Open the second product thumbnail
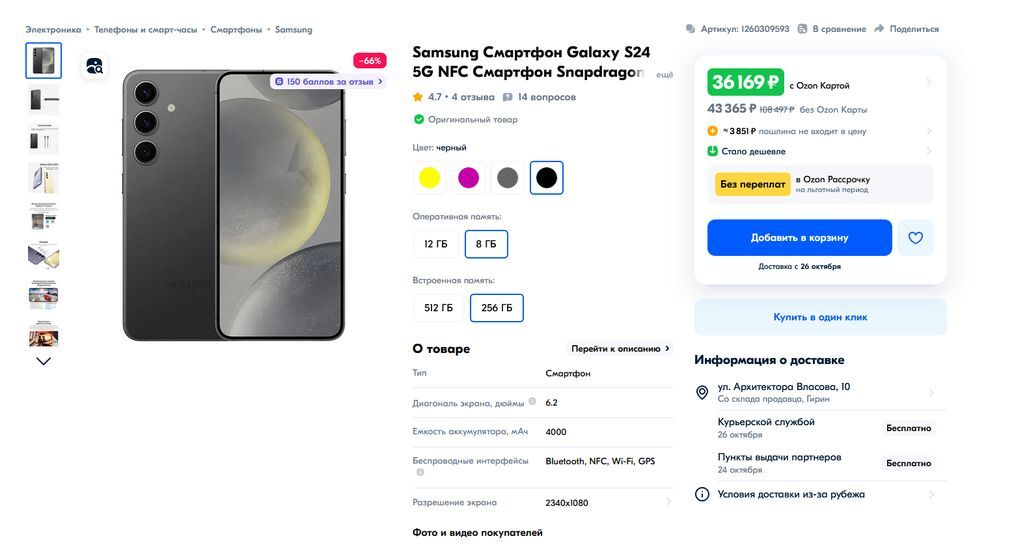The image size is (1014, 545). pyautogui.click(x=44, y=100)
